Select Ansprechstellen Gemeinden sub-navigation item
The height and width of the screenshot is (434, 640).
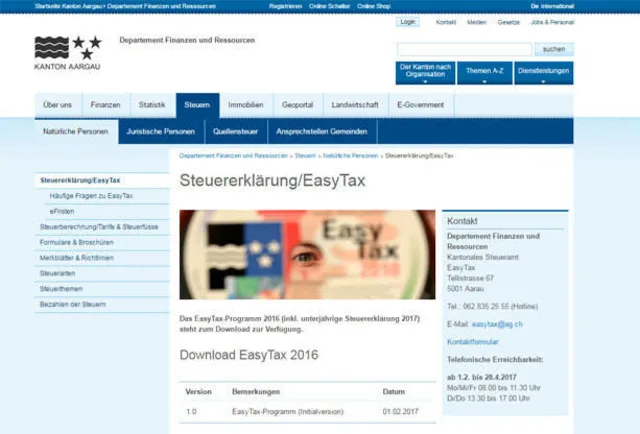(x=322, y=131)
